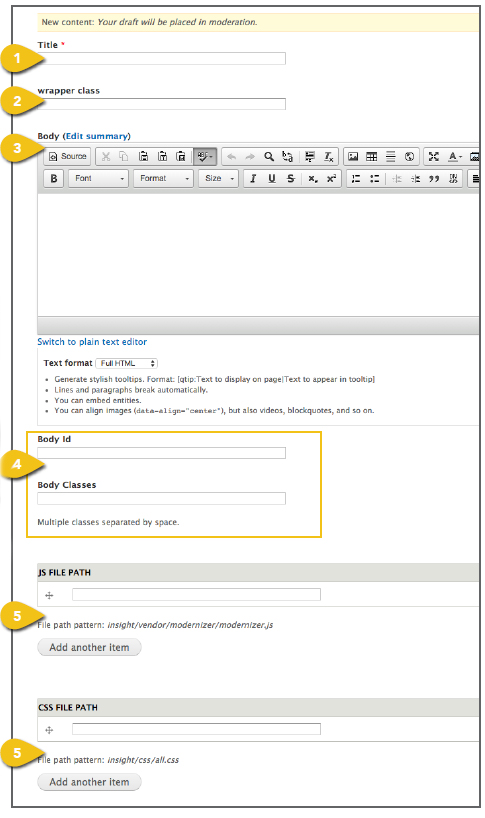Click the Find magnifier icon

pyautogui.click(x=269, y=157)
